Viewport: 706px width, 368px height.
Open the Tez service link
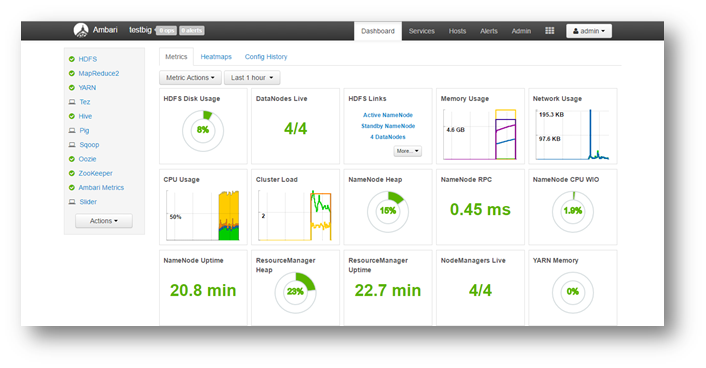coord(85,102)
